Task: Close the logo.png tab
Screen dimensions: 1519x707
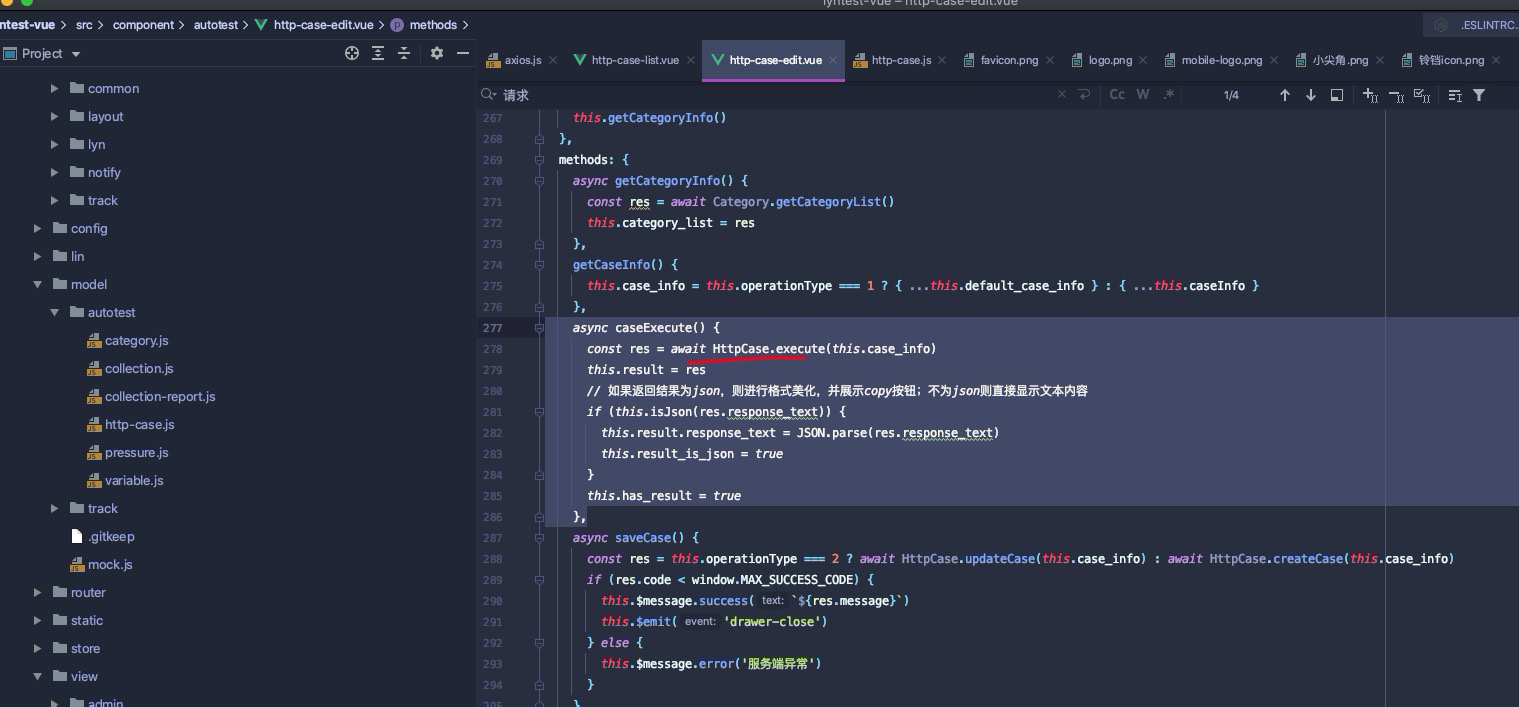Action: click(1143, 60)
